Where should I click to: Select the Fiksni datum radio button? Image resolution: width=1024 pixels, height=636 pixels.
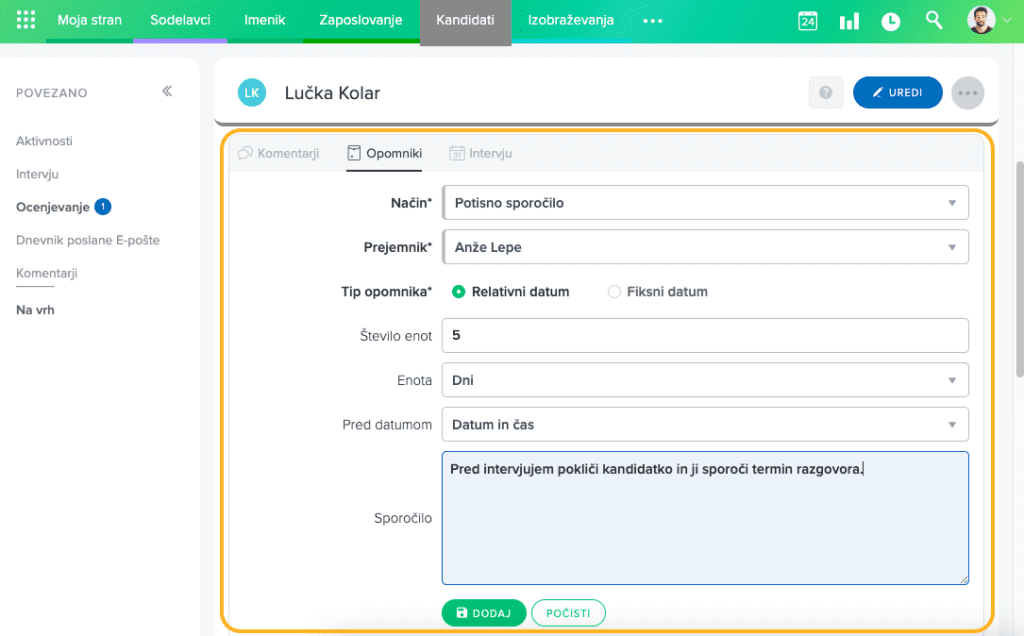(614, 292)
